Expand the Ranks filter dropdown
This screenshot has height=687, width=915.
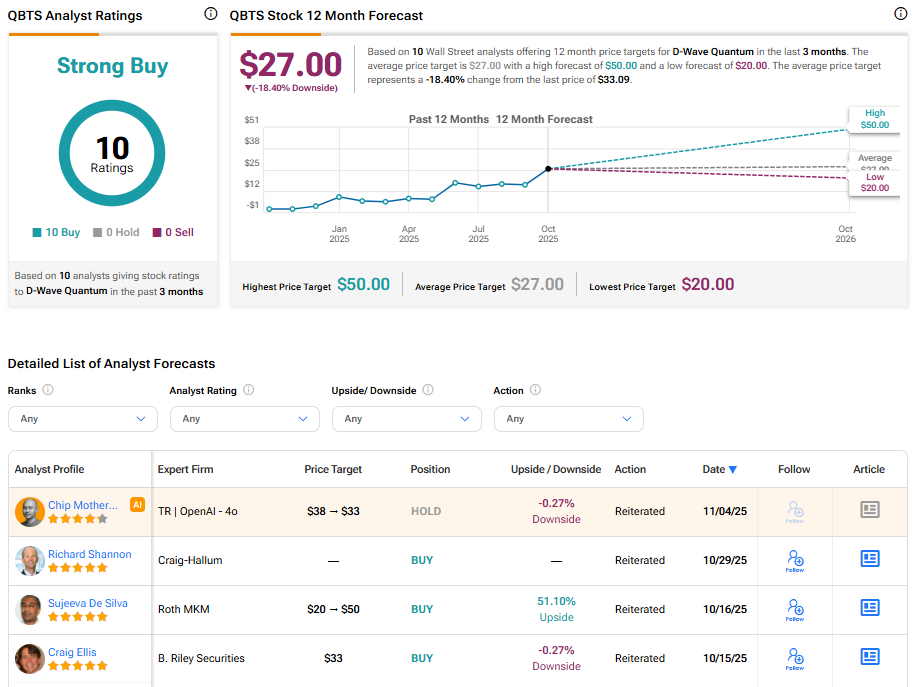[x=82, y=419]
